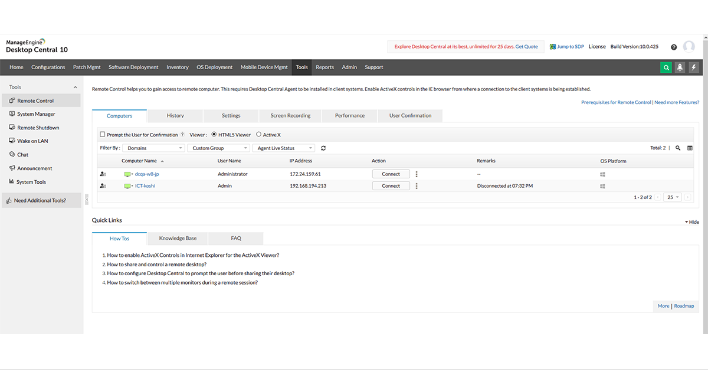This screenshot has width=708, height=370.
Task: Select Wake on LAN in sidebar
Action: (32, 141)
